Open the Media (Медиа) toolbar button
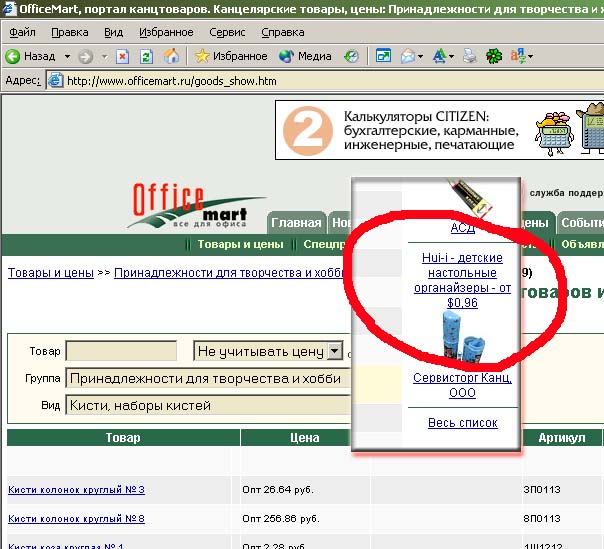This screenshot has width=604, height=549. click(306, 56)
